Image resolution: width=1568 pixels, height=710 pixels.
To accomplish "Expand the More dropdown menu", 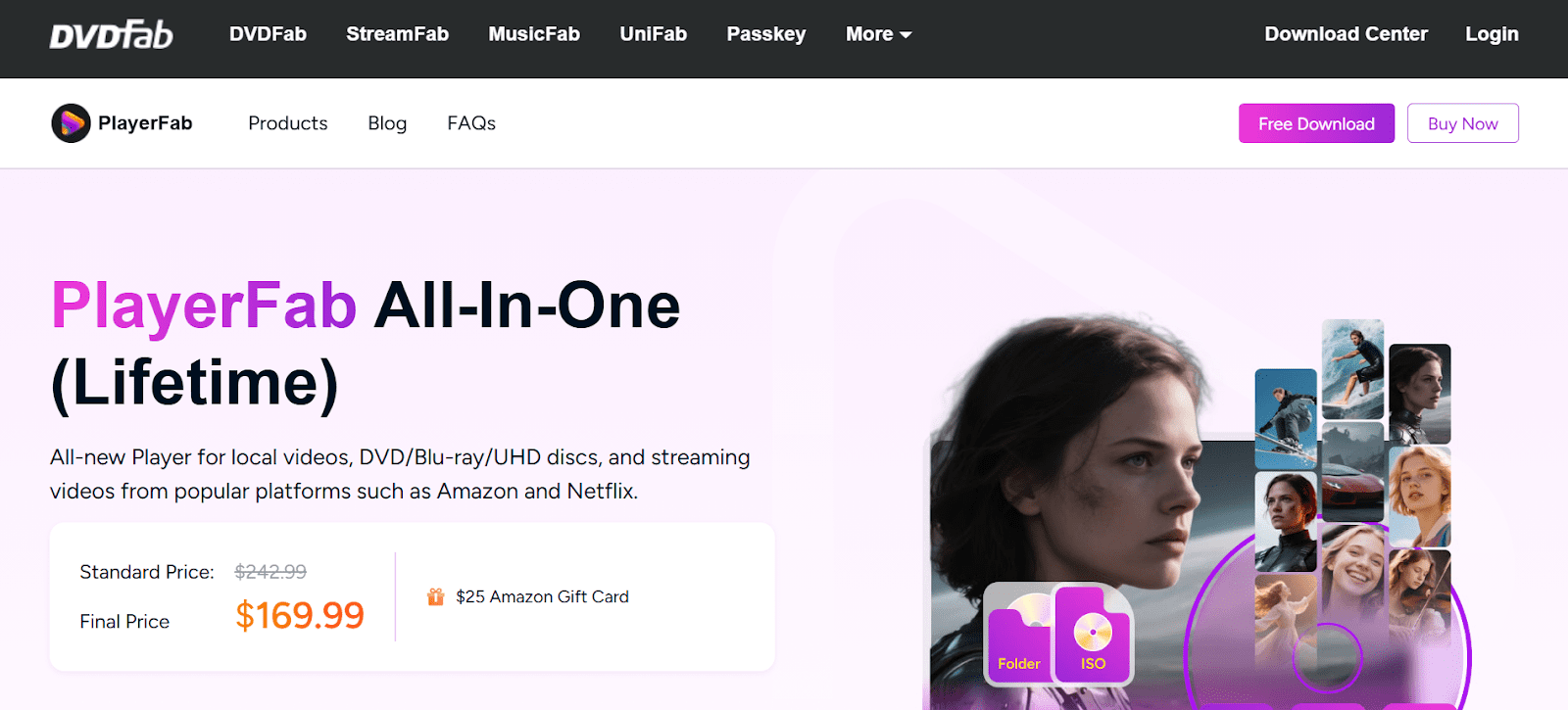I will (x=878, y=34).
